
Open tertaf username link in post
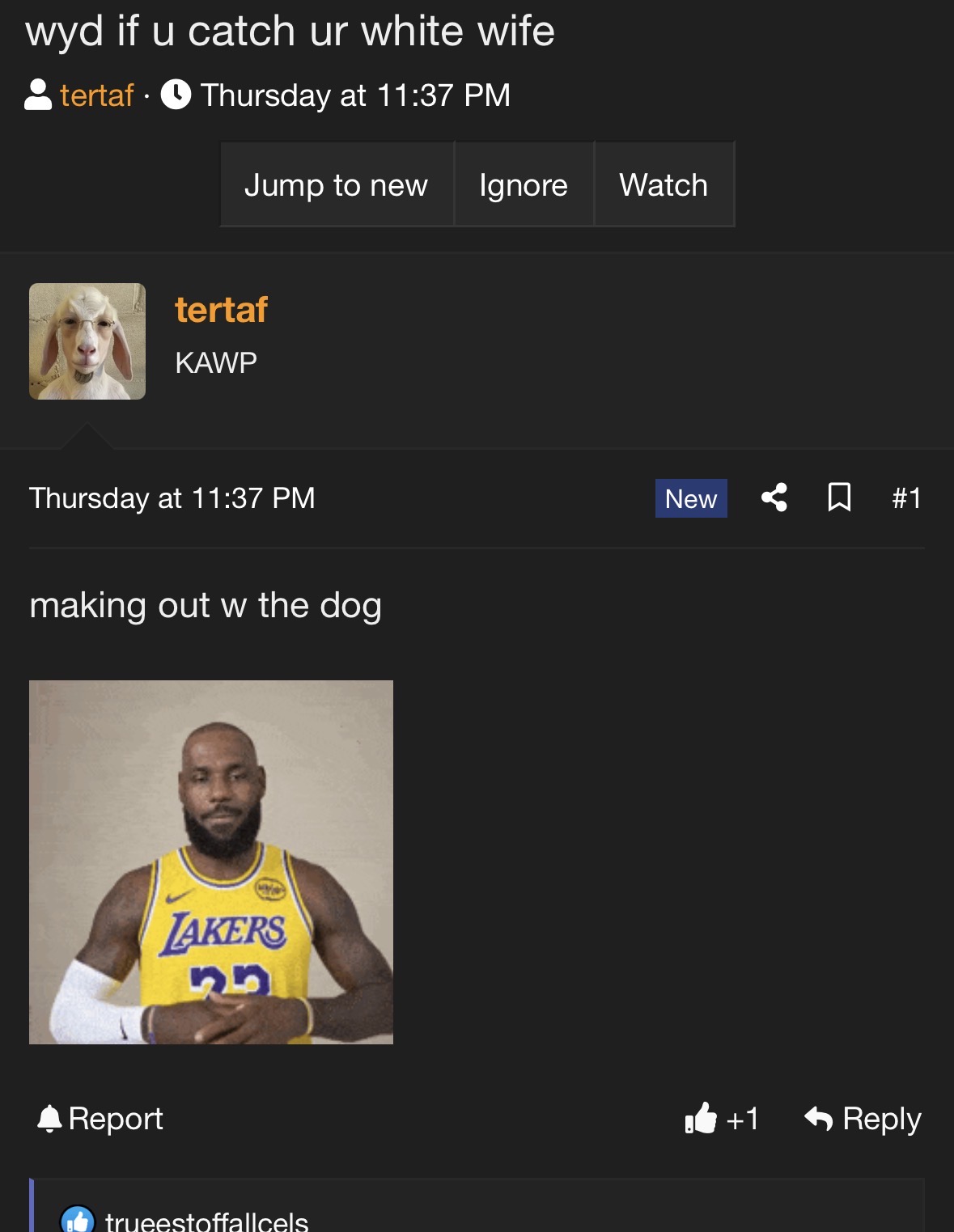(221, 310)
